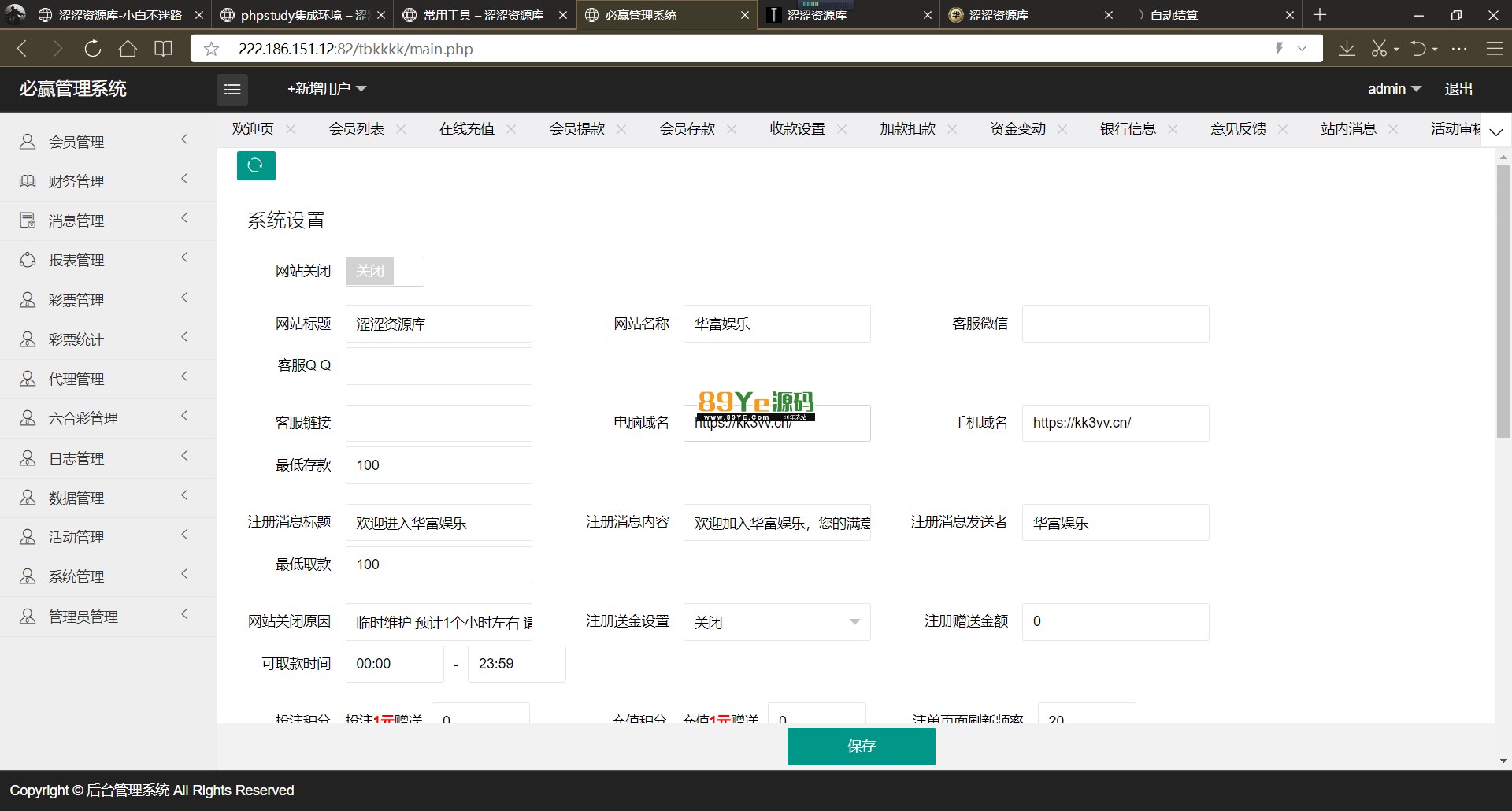Screen dimensions: 1512x811
Task: Open a new browser tab with plus icon
Action: click(1320, 15)
